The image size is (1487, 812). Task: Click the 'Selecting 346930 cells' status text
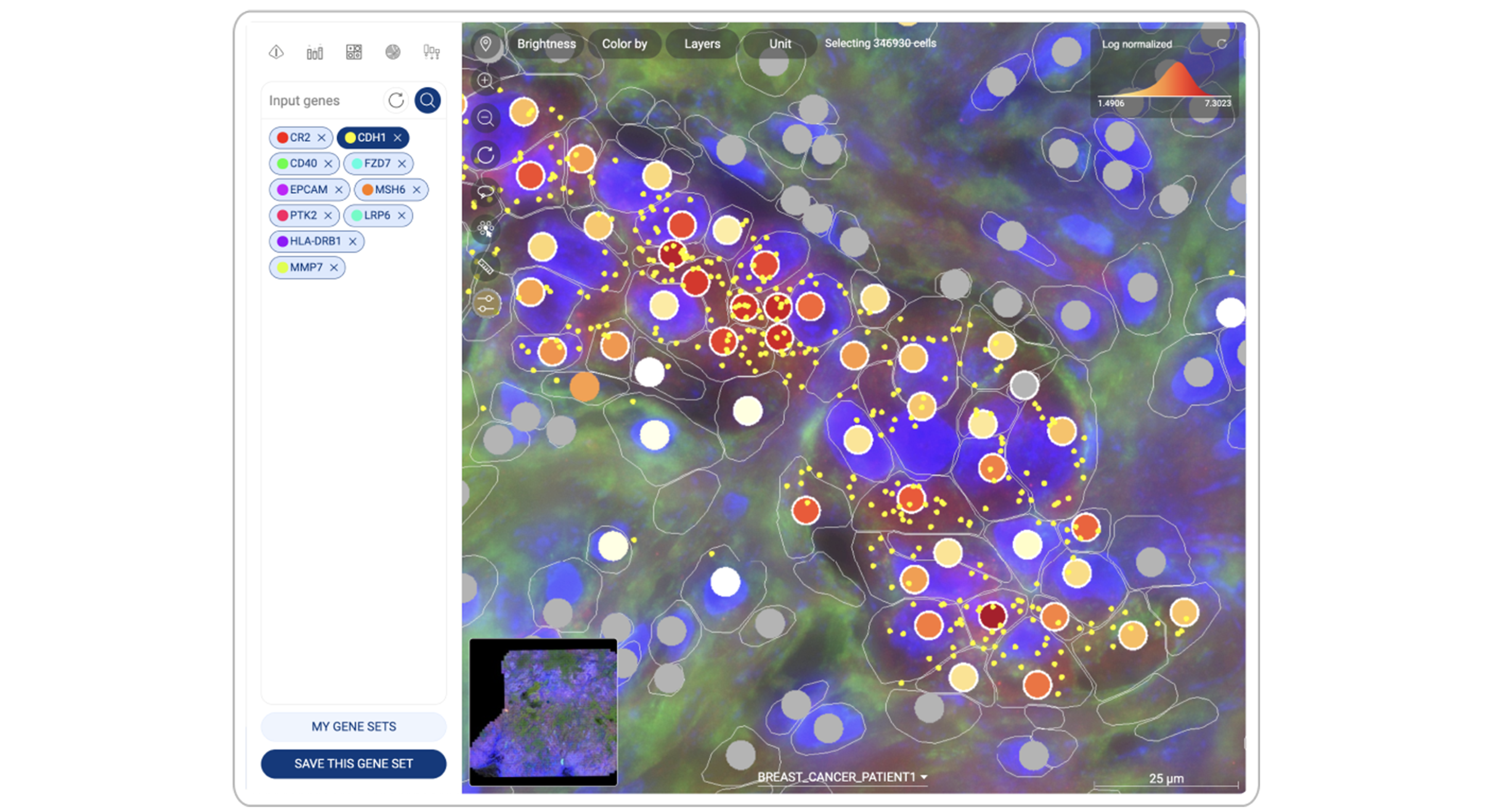tap(880, 43)
